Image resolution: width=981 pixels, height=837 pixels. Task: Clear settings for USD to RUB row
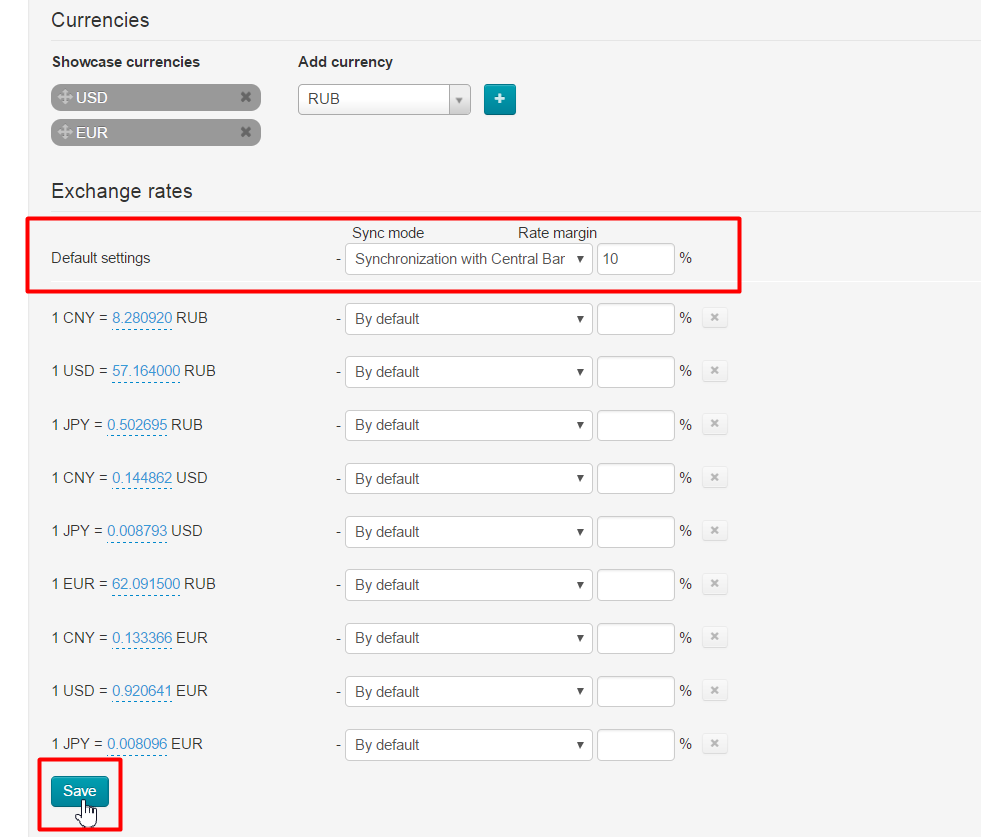tap(714, 371)
